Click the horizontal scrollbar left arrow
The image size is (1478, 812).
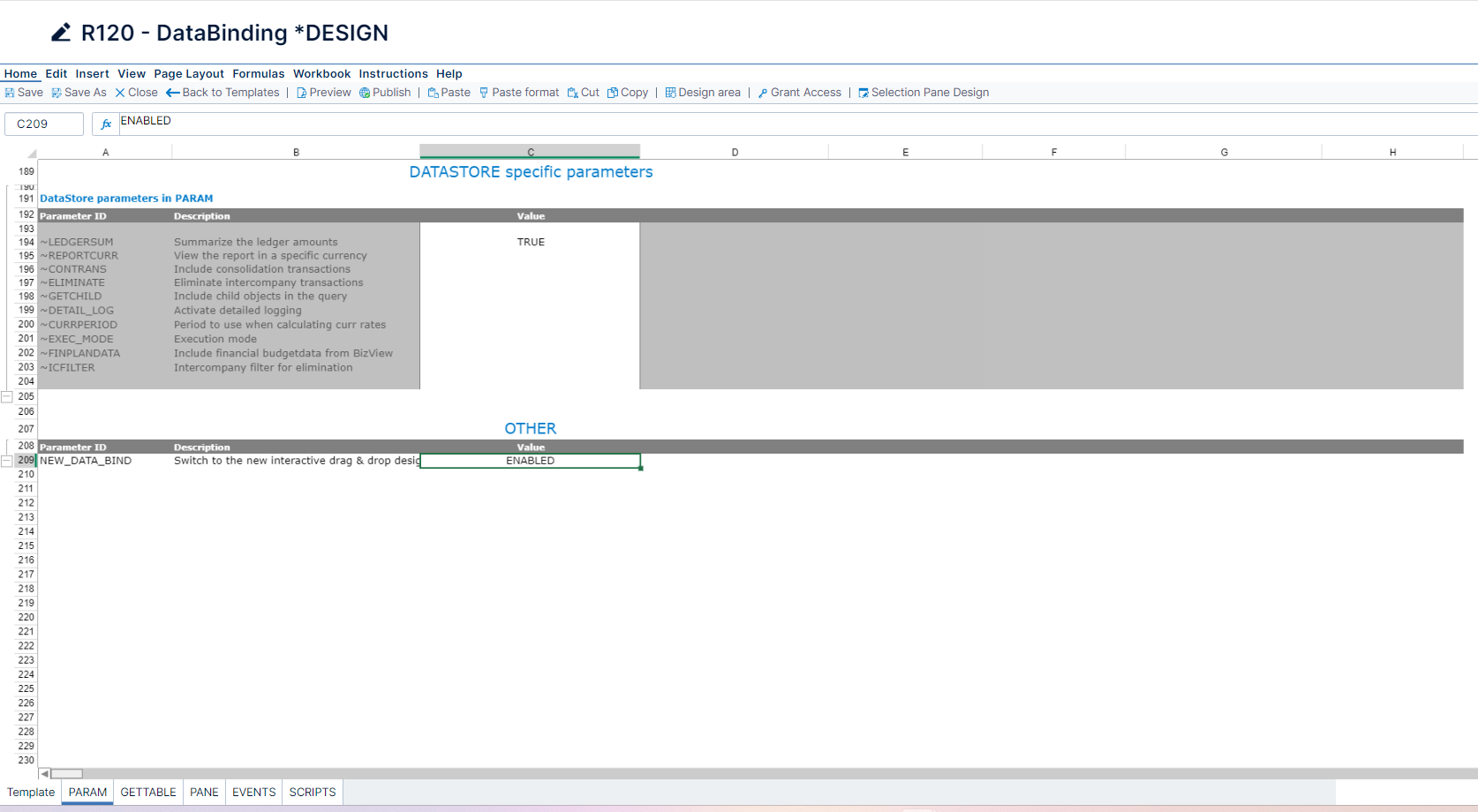point(44,774)
